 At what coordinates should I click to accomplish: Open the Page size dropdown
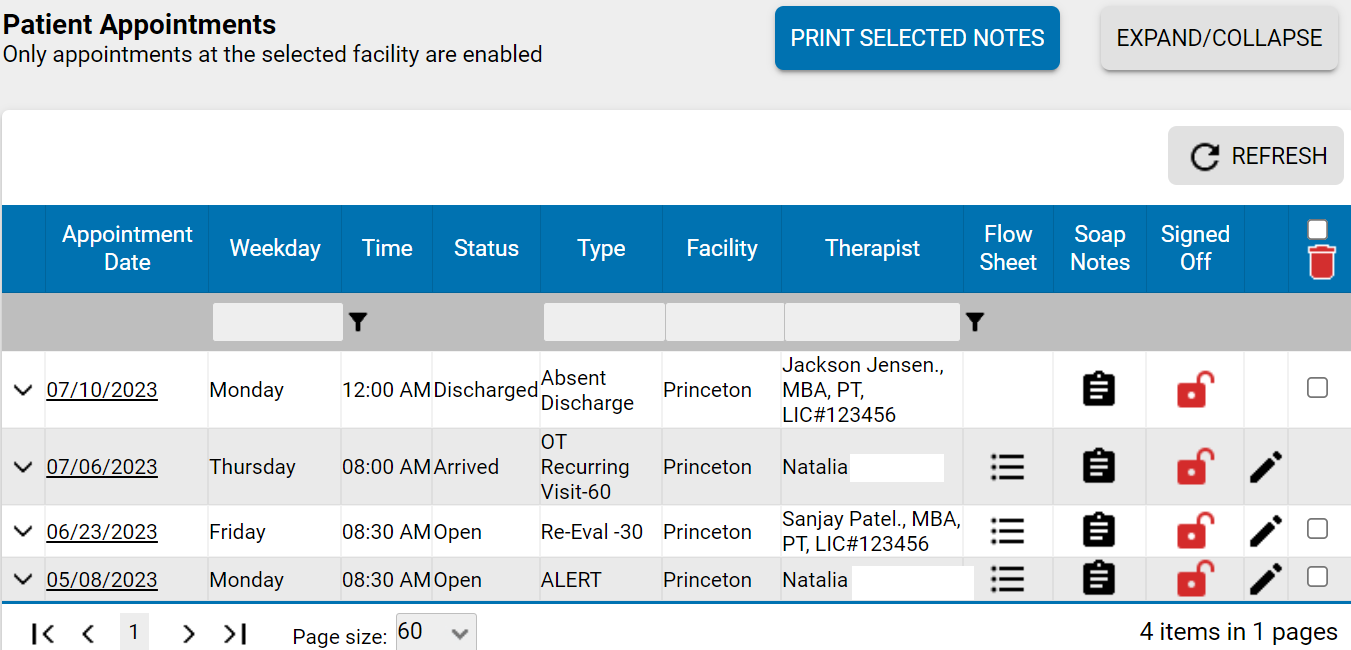click(x=435, y=632)
